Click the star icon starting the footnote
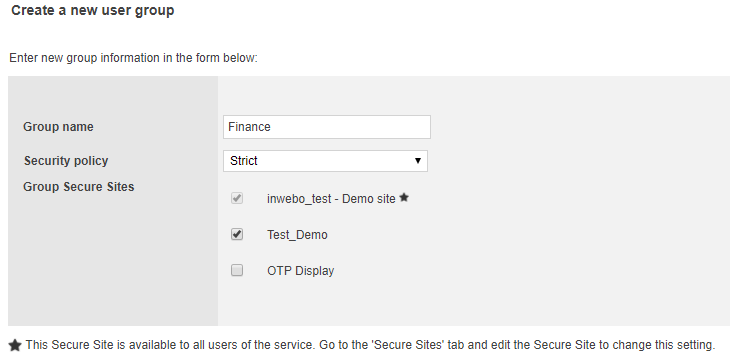The height and width of the screenshot is (362, 730). pyautogui.click(x=15, y=345)
